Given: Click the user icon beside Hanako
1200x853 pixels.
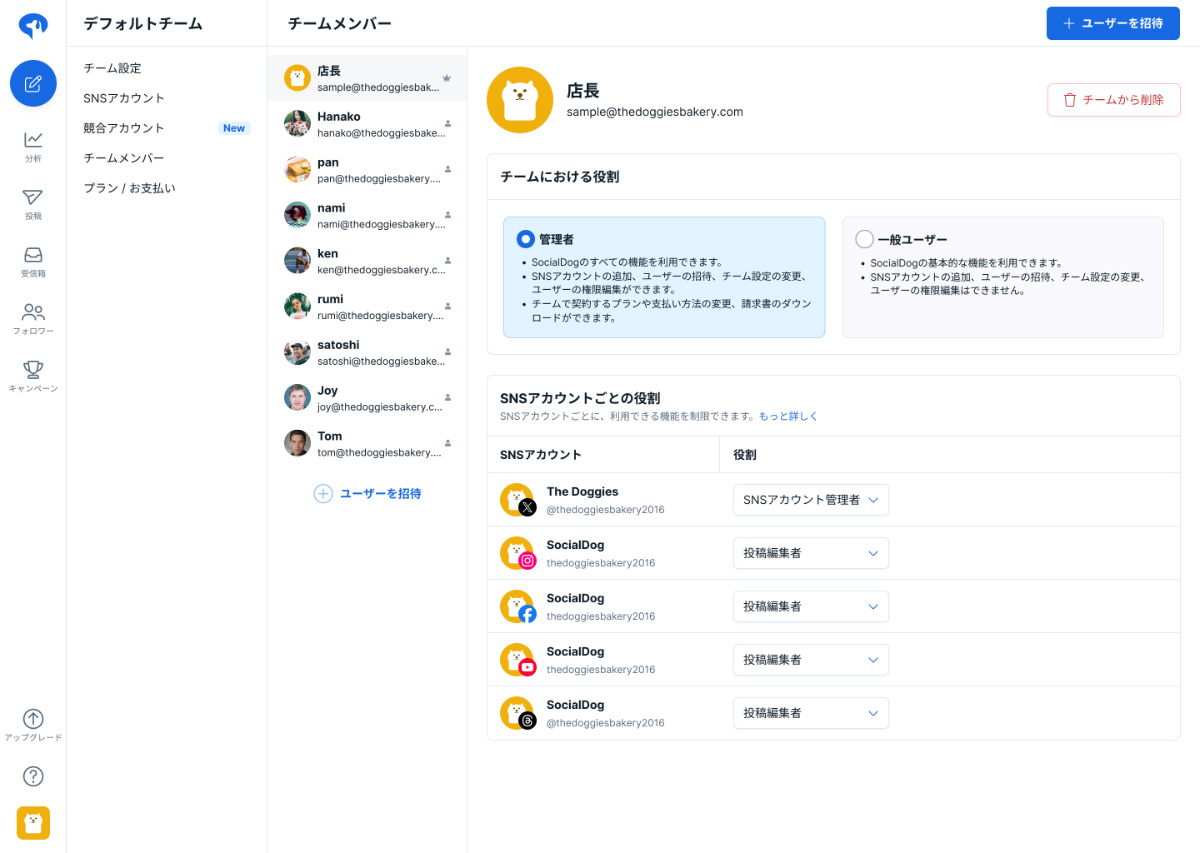Looking at the screenshot, I should 448,124.
